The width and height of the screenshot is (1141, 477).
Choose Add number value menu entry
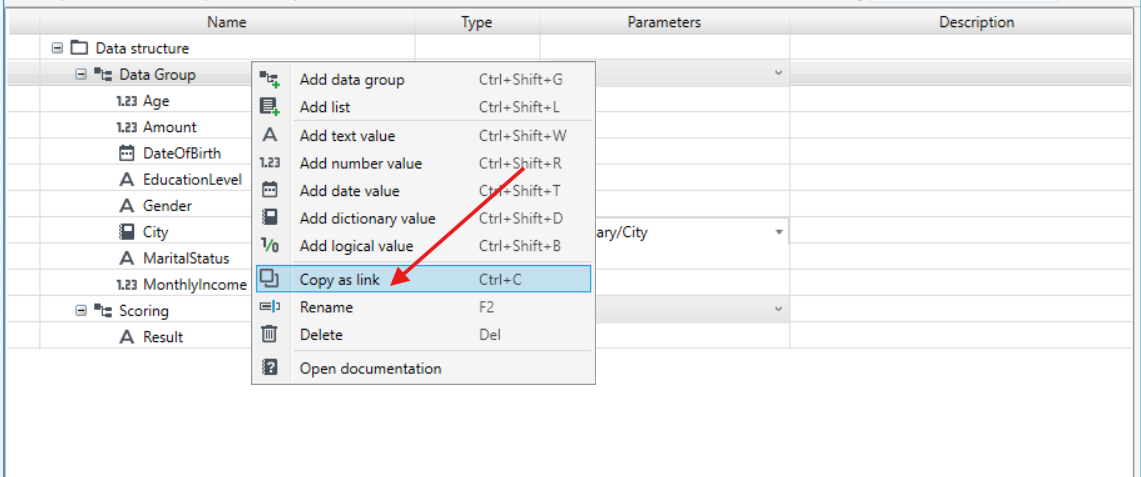424,164
